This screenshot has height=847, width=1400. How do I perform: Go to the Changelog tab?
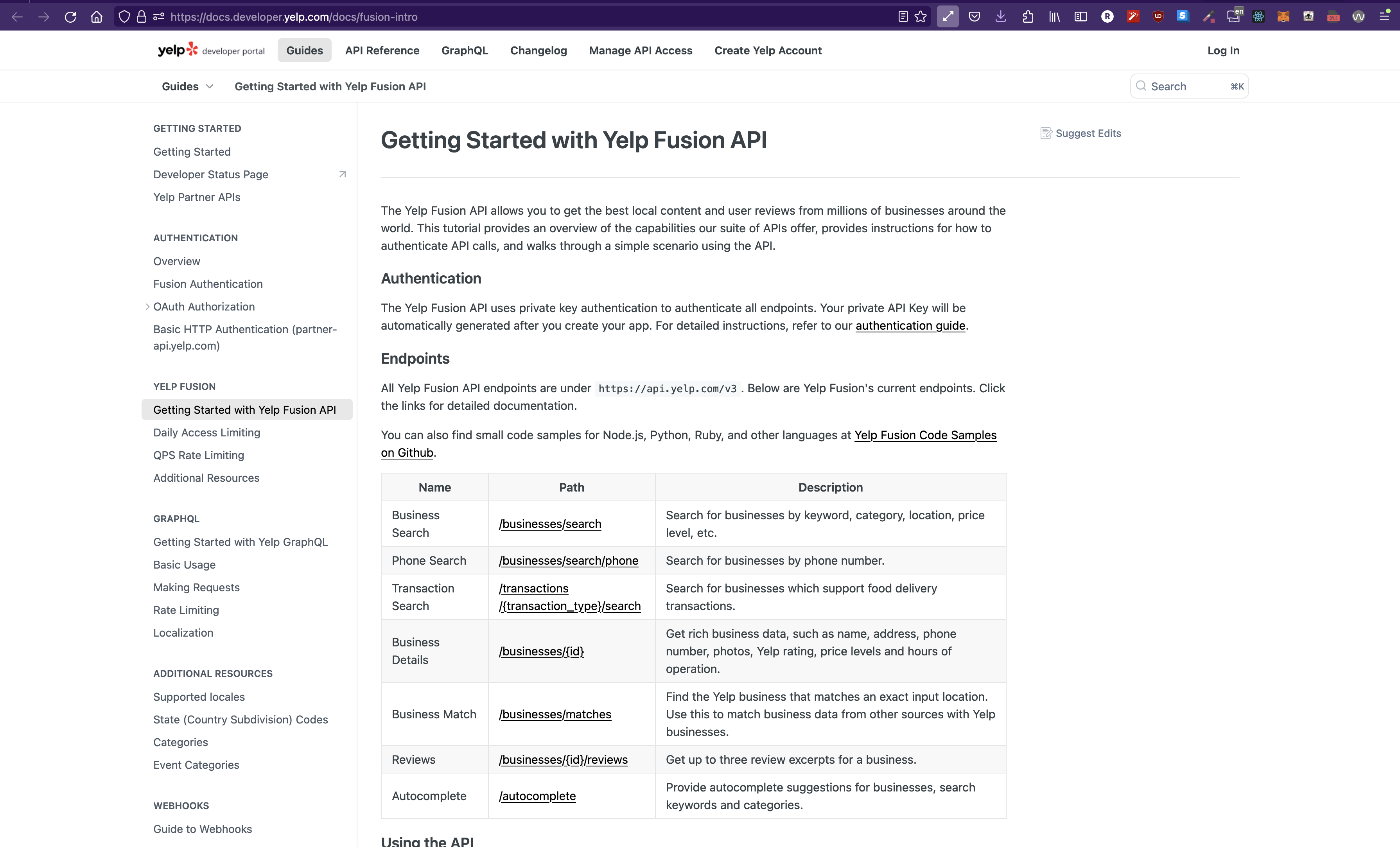click(538, 50)
